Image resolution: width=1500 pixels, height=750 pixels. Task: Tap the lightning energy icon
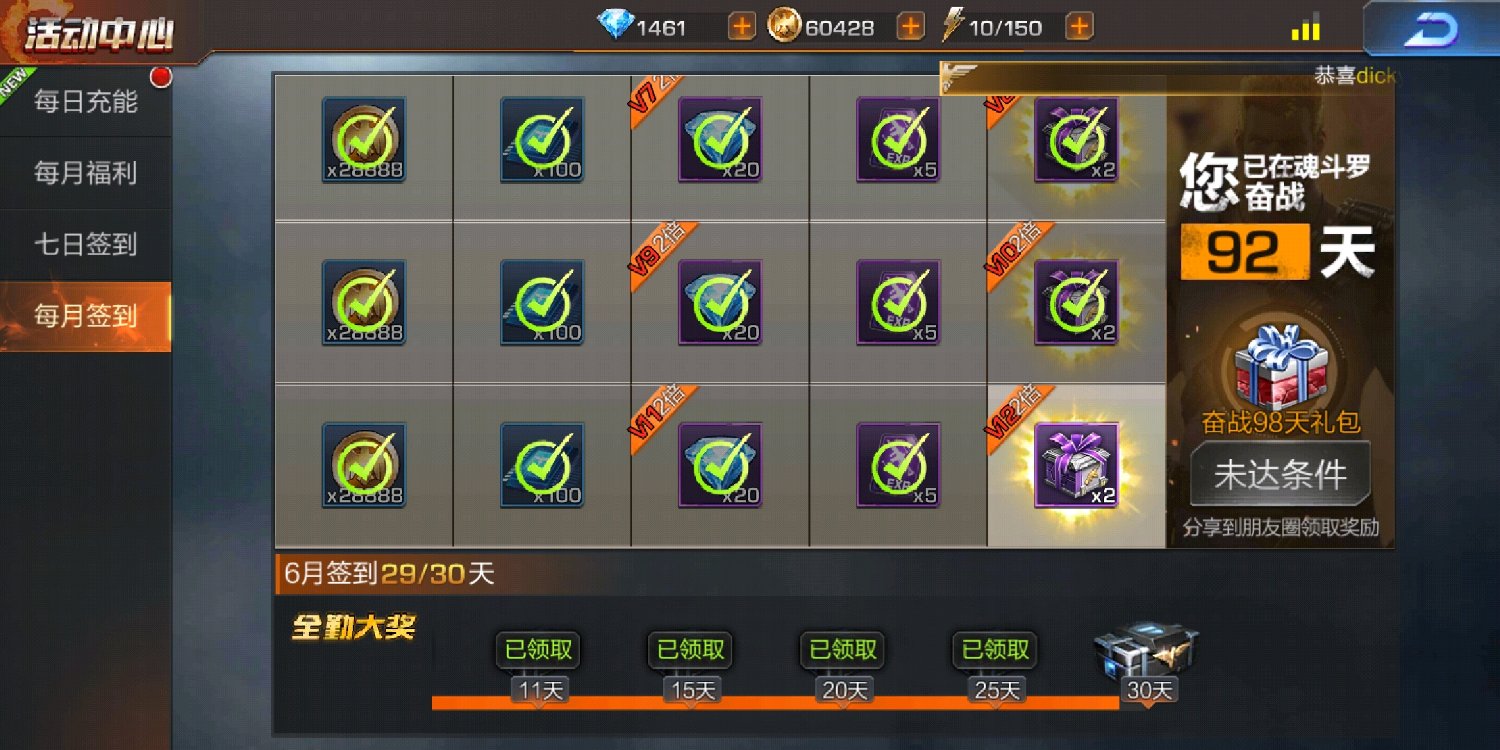[953, 26]
